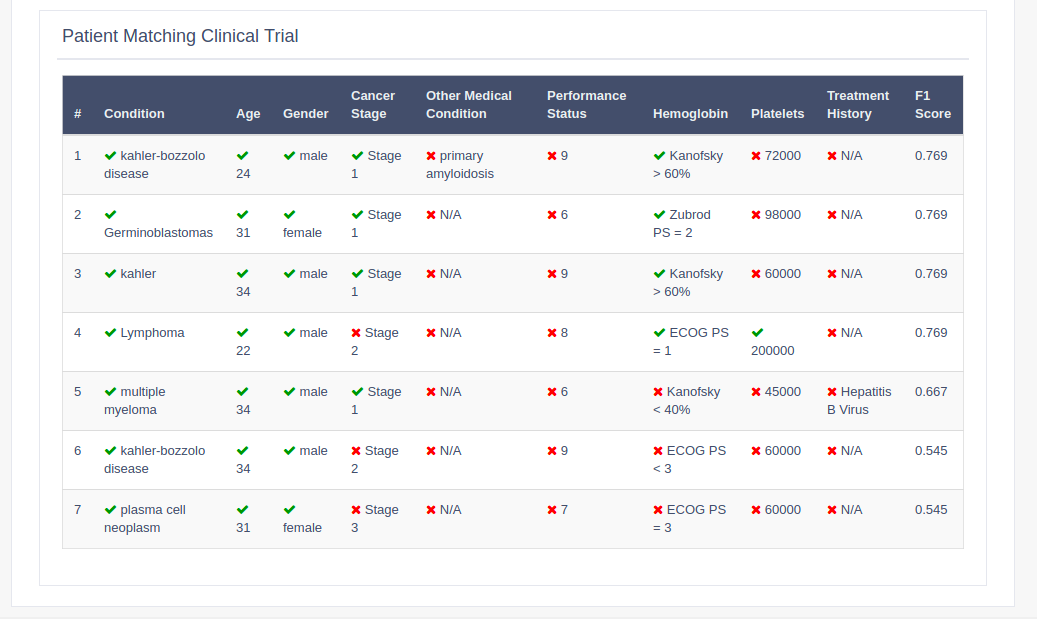Click red X beside platelets value 72000
1037x619 pixels.
tap(756, 156)
